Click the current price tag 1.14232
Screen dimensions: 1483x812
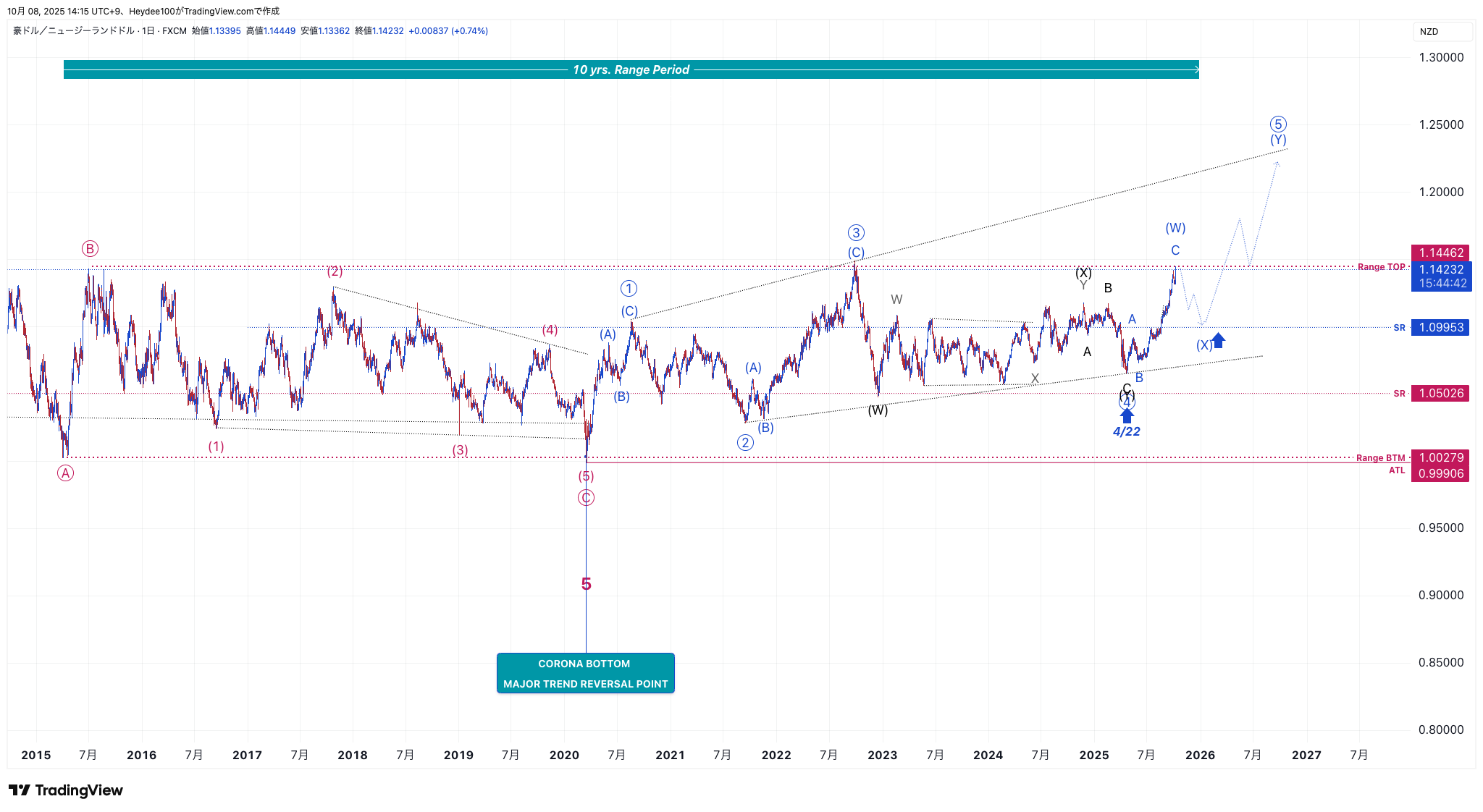(1440, 269)
